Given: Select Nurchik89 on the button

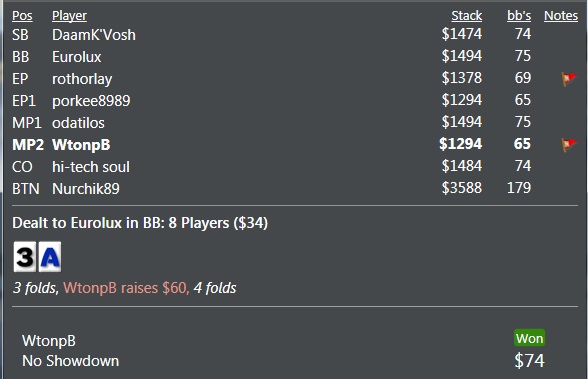Looking at the screenshot, I should [x=86, y=189].
